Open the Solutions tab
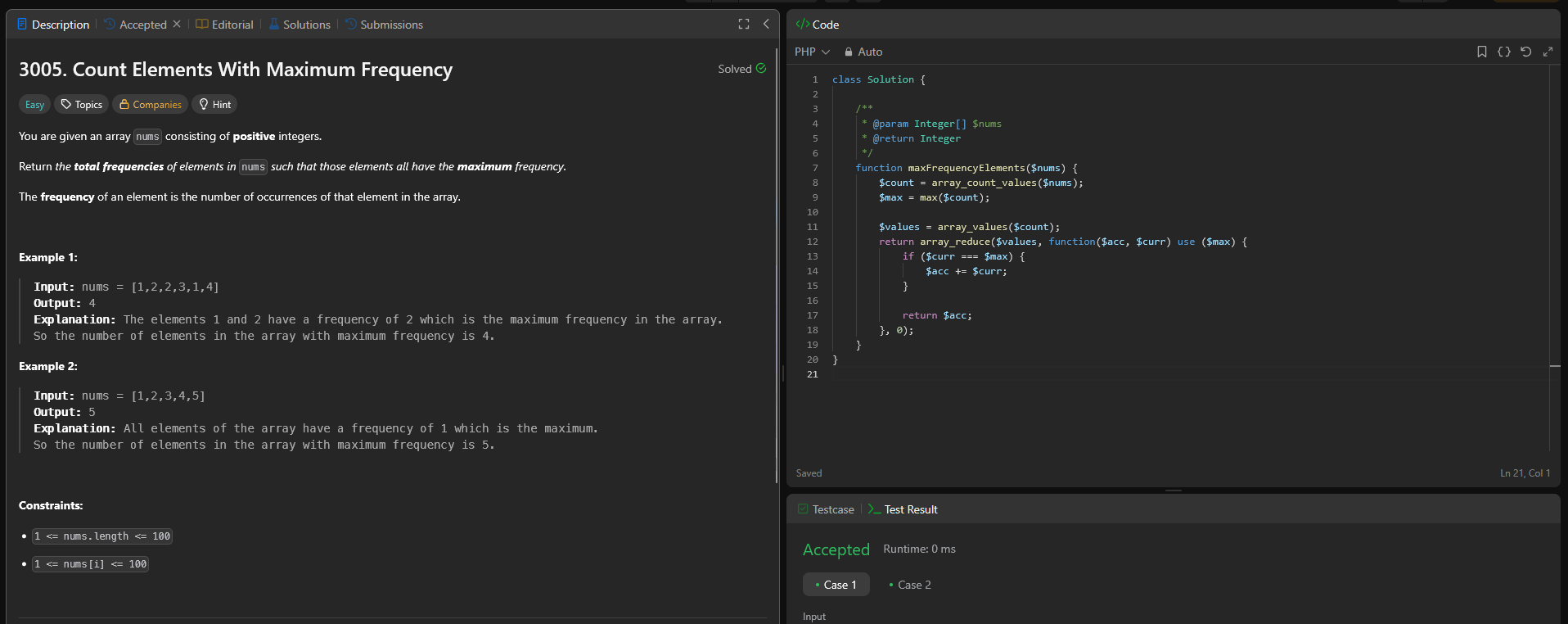The image size is (1568, 624). [300, 25]
